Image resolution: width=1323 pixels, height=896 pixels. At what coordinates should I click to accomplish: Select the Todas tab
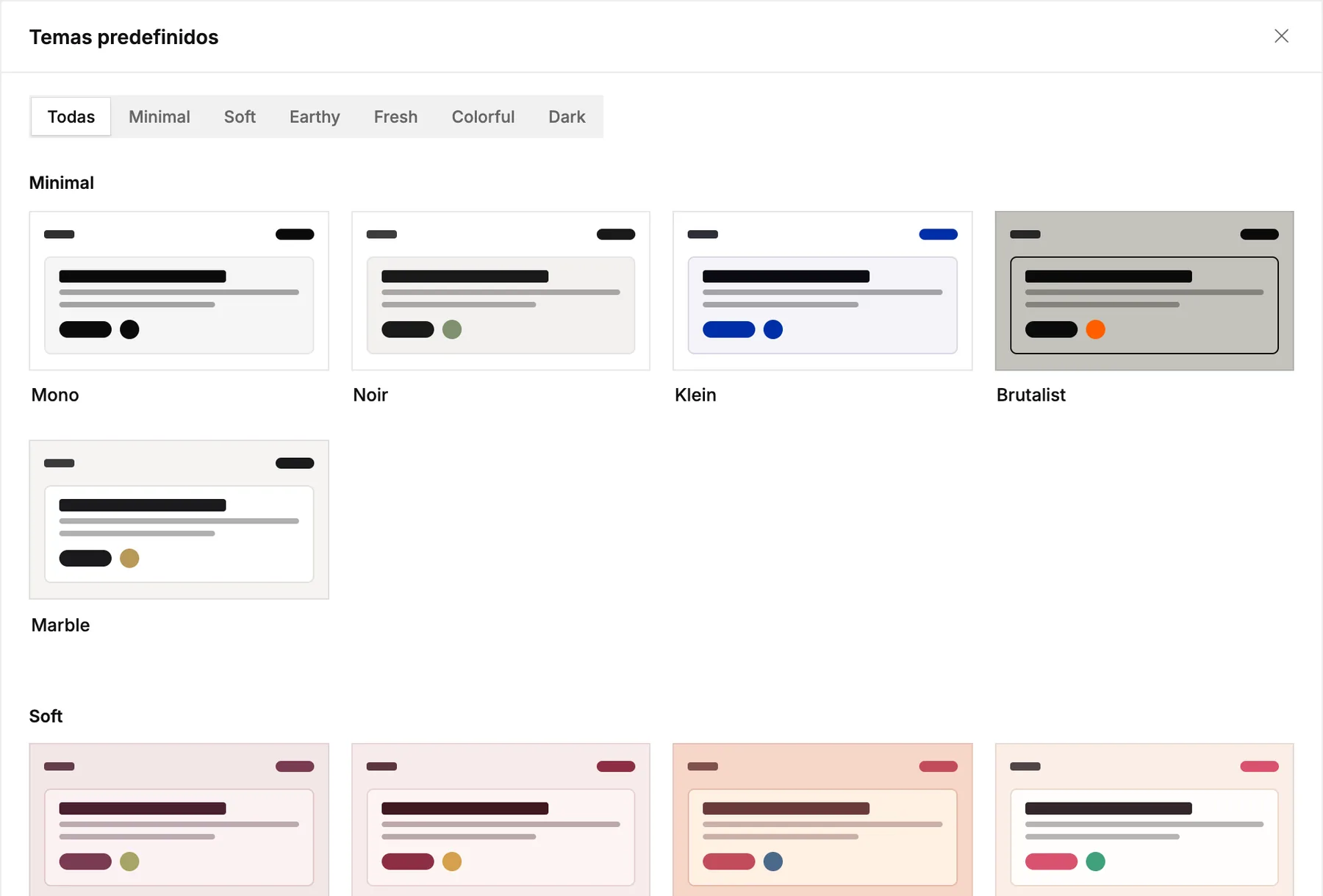click(71, 117)
